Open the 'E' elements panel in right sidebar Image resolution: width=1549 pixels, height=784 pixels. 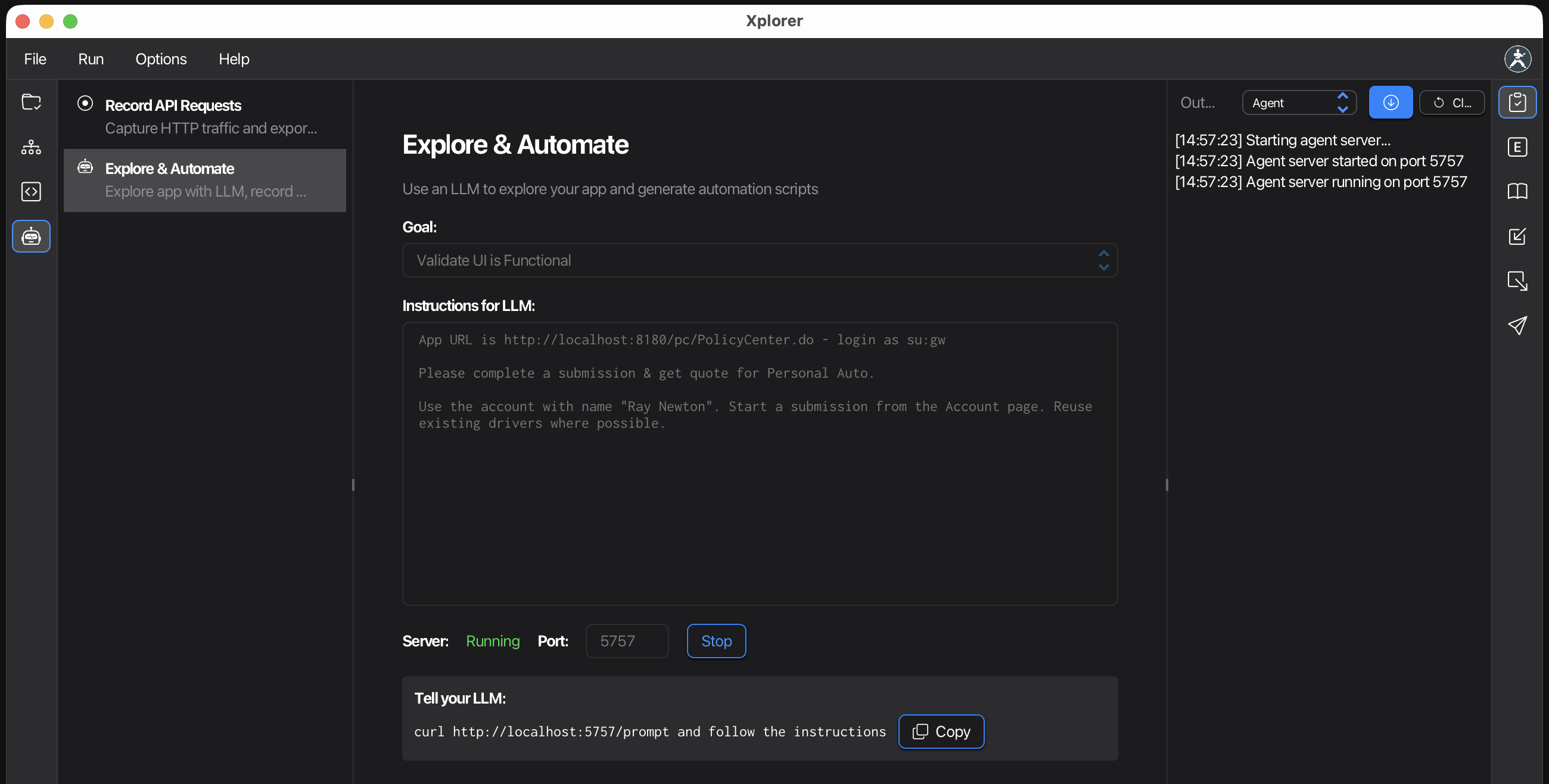(1518, 146)
